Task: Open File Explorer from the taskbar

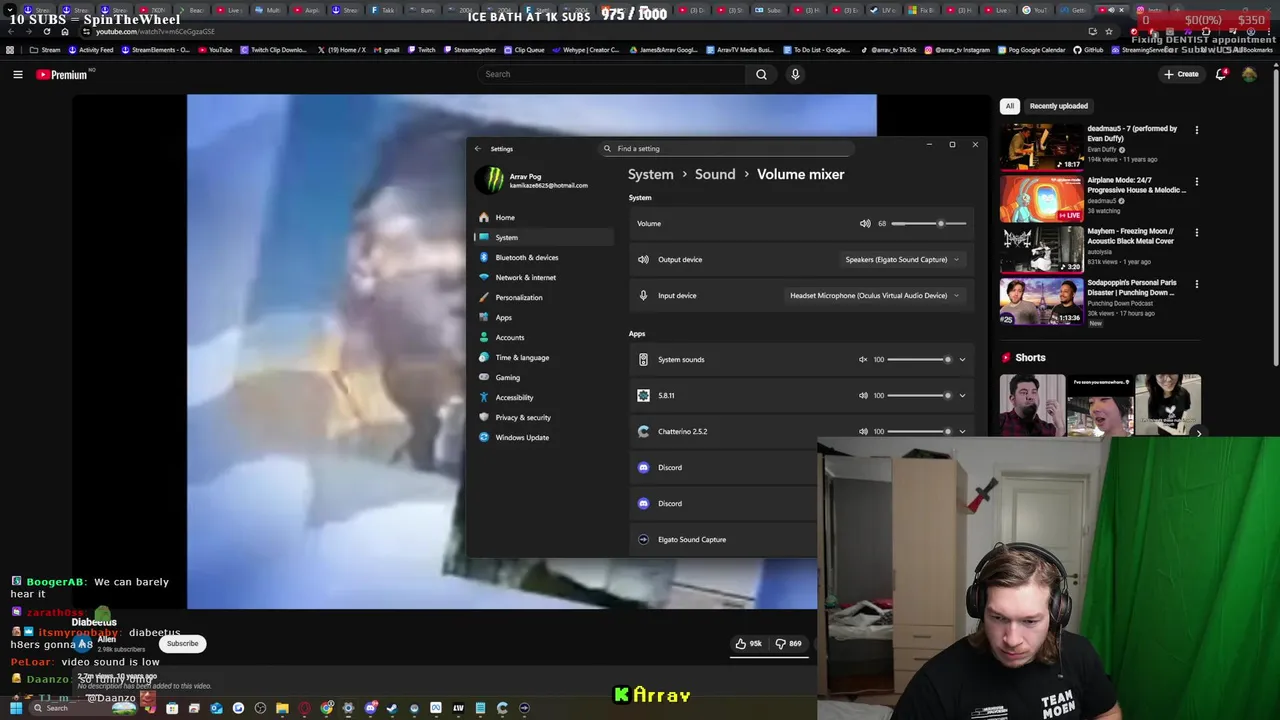Action: click(282, 708)
